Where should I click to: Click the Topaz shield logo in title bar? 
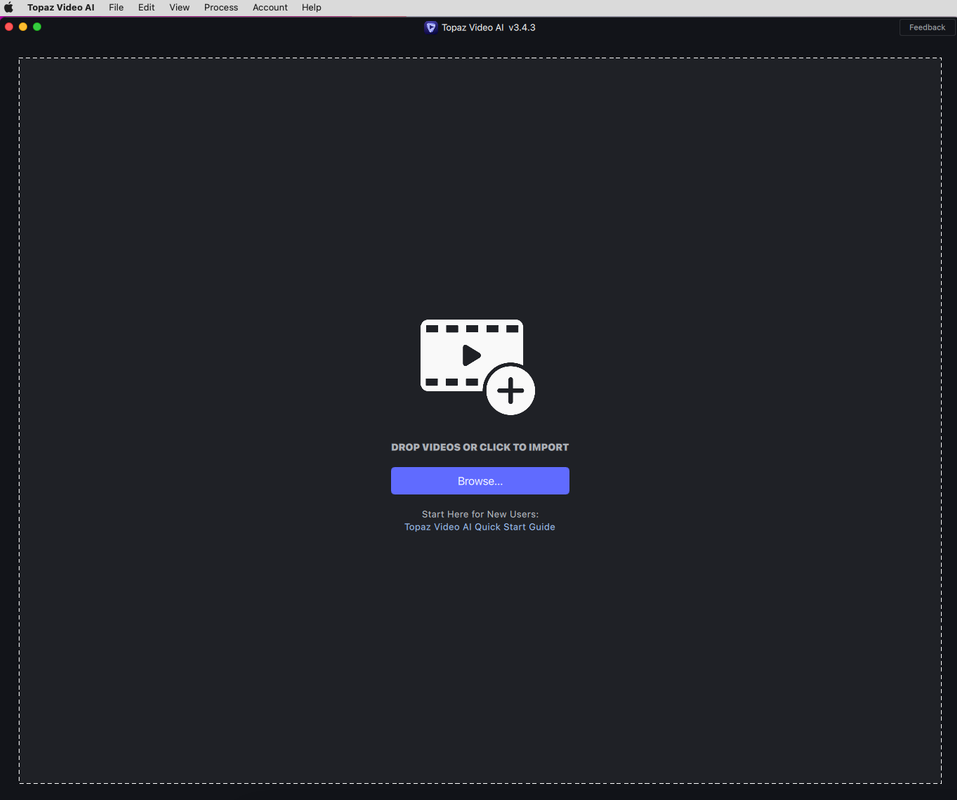[431, 27]
